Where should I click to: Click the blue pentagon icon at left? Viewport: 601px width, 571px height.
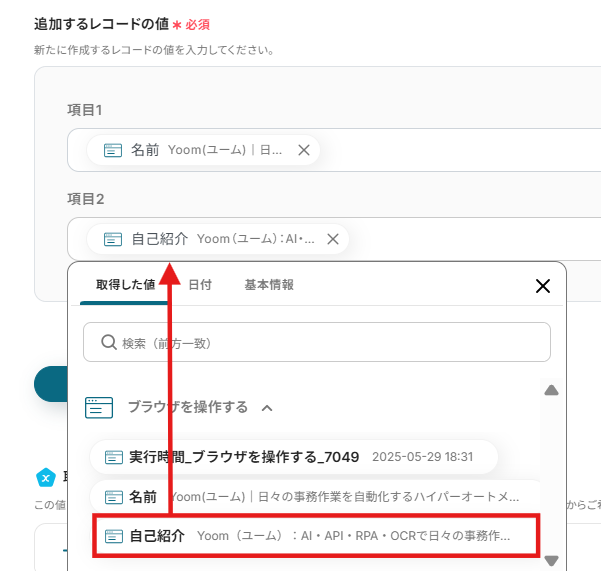coord(46,477)
